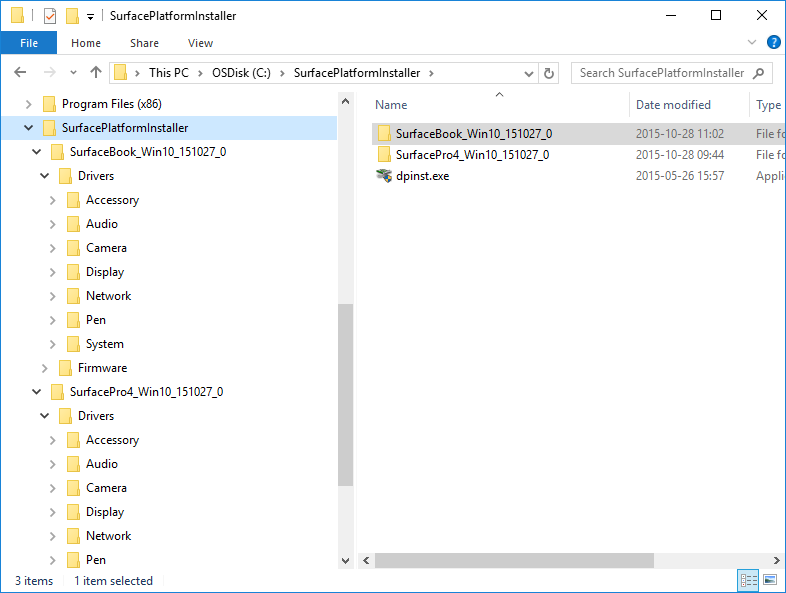Go back with the Back arrow
Image resolution: width=786 pixels, height=593 pixels.
pyautogui.click(x=20, y=73)
